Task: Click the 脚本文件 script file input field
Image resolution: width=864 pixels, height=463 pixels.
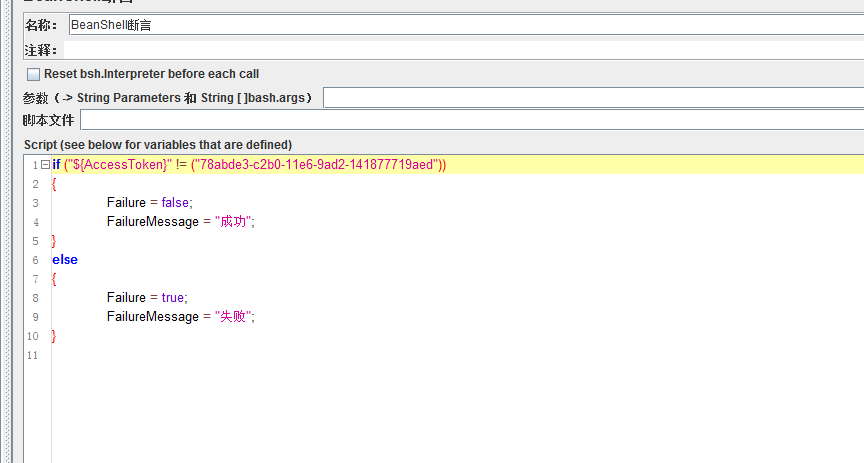Action: [472, 120]
